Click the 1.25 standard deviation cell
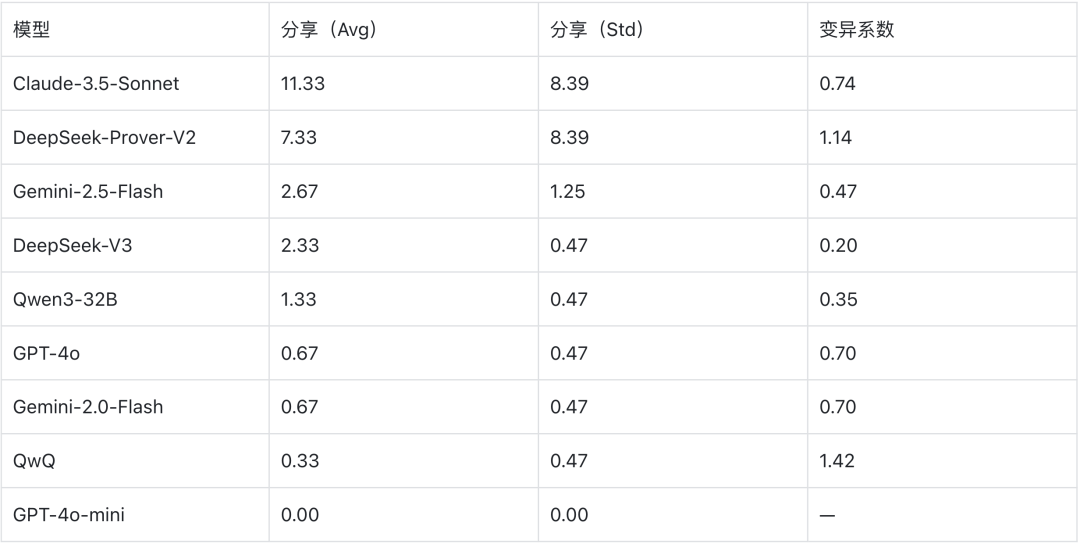Viewport: 1080px width, 544px height. (568, 192)
